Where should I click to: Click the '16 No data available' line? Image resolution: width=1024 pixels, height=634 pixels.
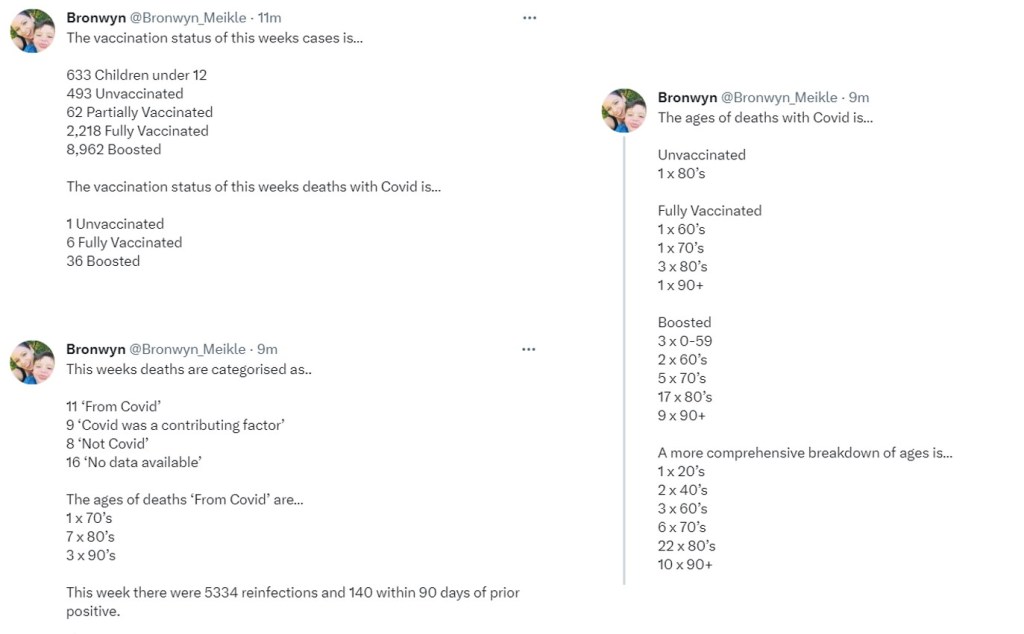click(134, 462)
